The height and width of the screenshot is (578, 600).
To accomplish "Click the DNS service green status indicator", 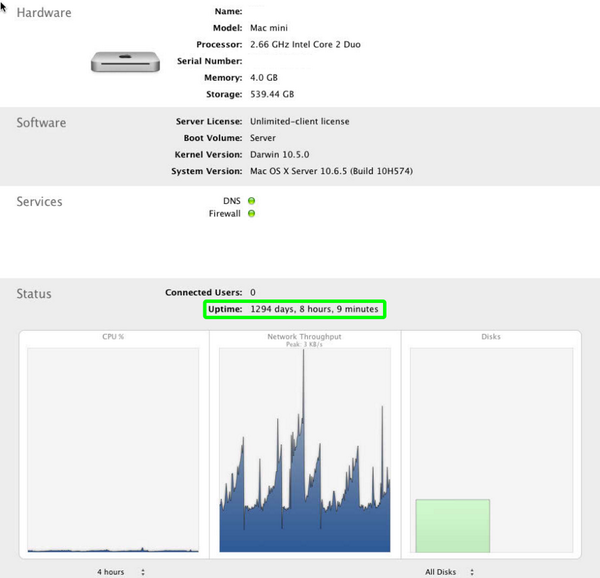I will click(251, 201).
